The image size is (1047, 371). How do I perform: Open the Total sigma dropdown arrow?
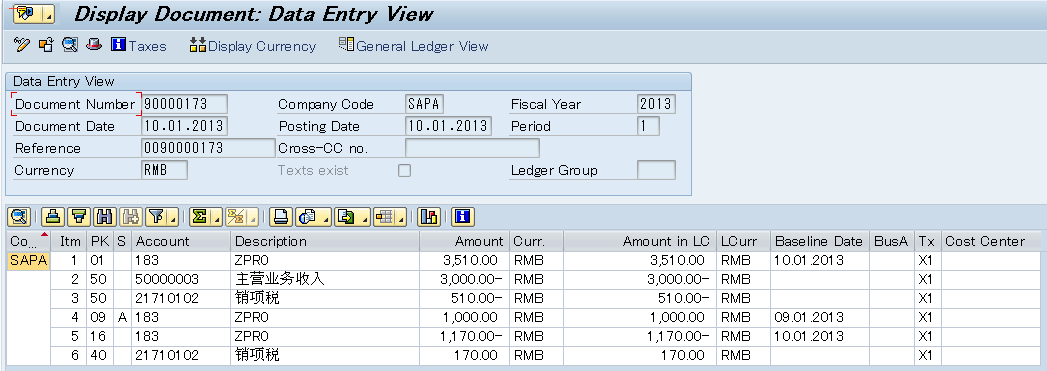click(217, 218)
